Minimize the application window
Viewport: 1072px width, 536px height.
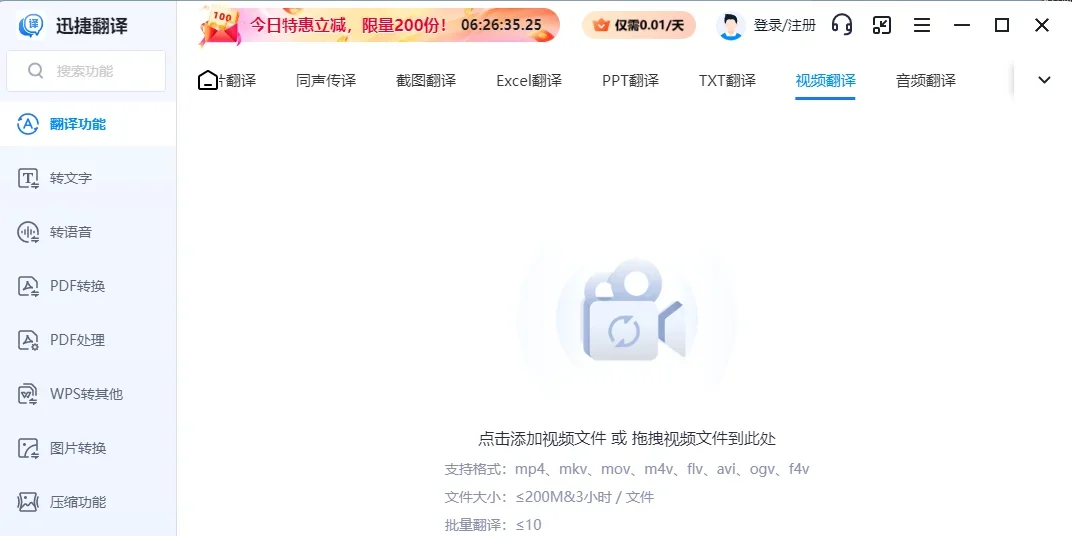(x=962, y=25)
